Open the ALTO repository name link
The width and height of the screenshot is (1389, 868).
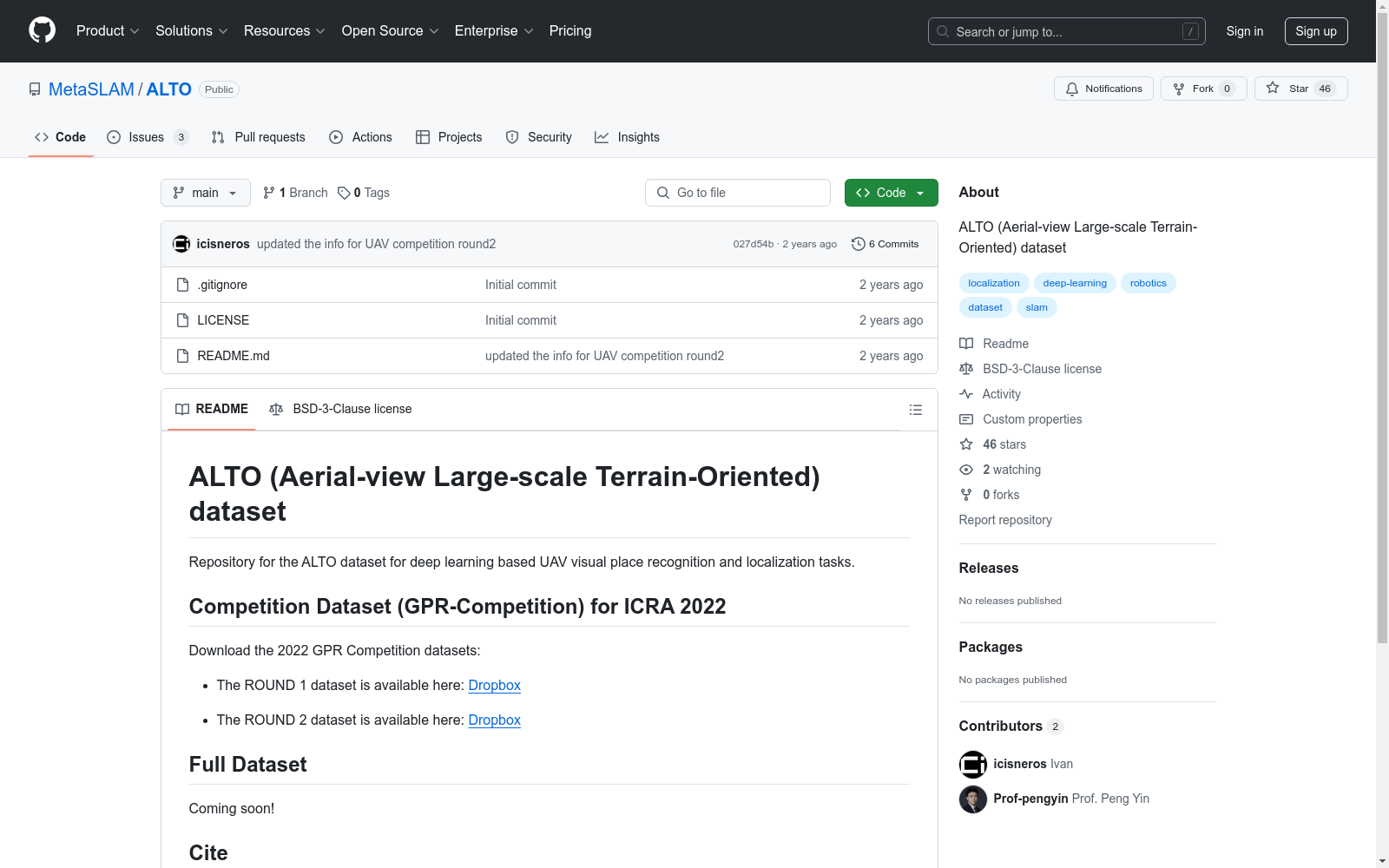(x=169, y=89)
